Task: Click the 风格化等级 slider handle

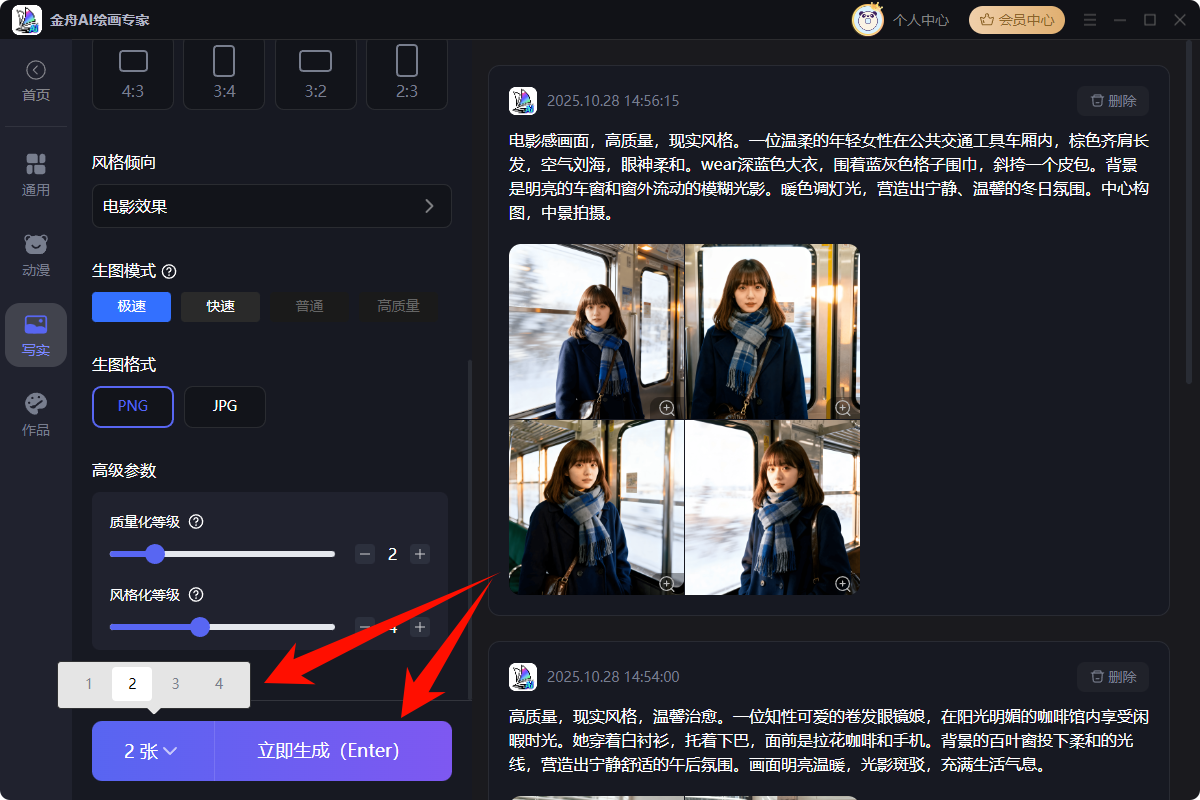Action: (200, 627)
